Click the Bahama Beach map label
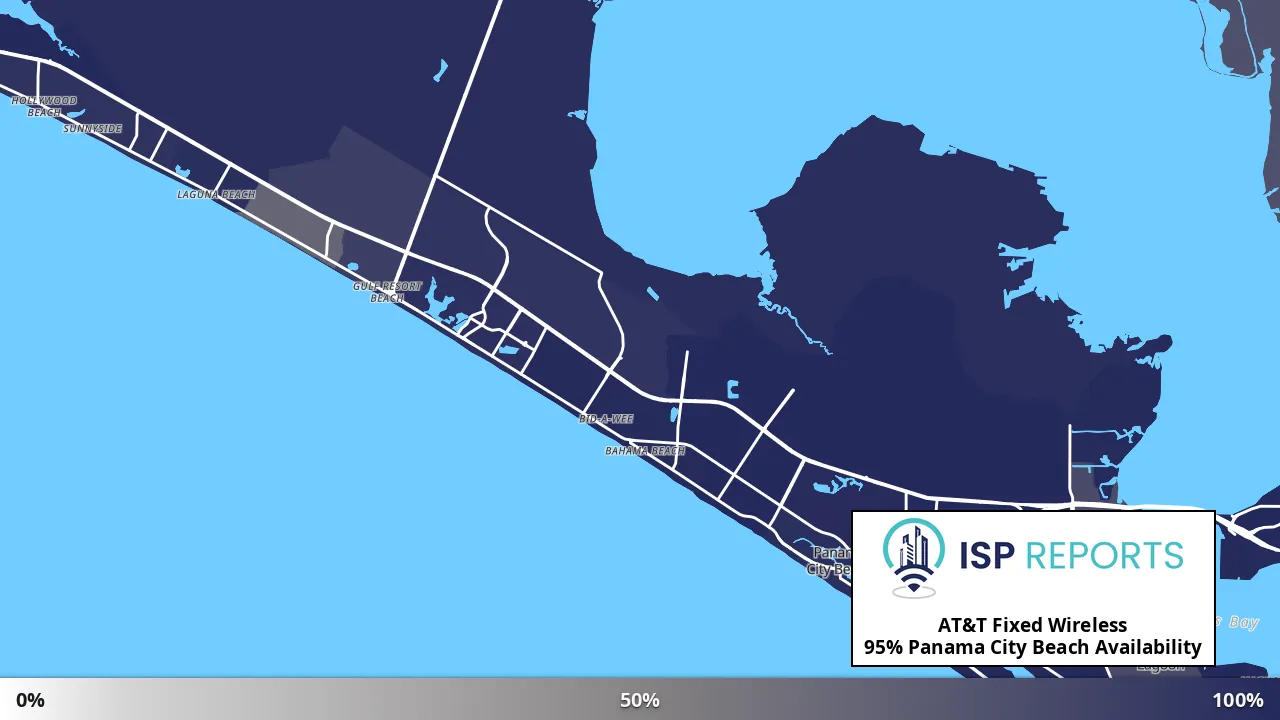This screenshot has width=1280, height=720. (645, 451)
